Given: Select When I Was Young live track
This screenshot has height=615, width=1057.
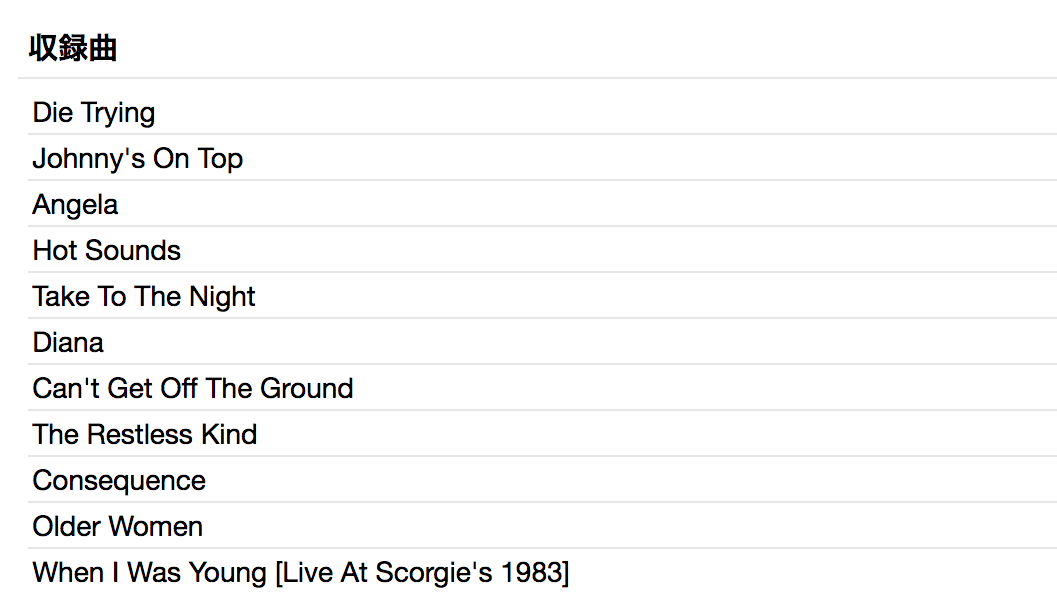Looking at the screenshot, I should click(300, 572).
